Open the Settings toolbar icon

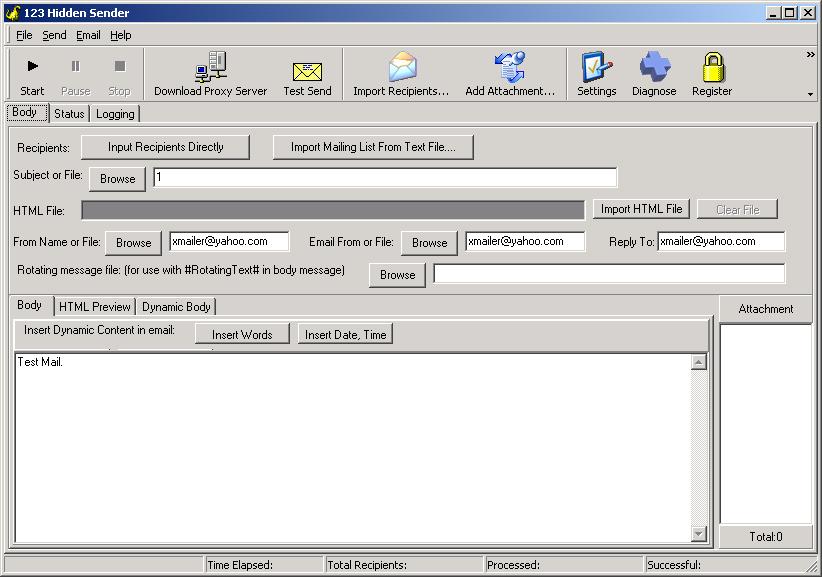pyautogui.click(x=597, y=67)
